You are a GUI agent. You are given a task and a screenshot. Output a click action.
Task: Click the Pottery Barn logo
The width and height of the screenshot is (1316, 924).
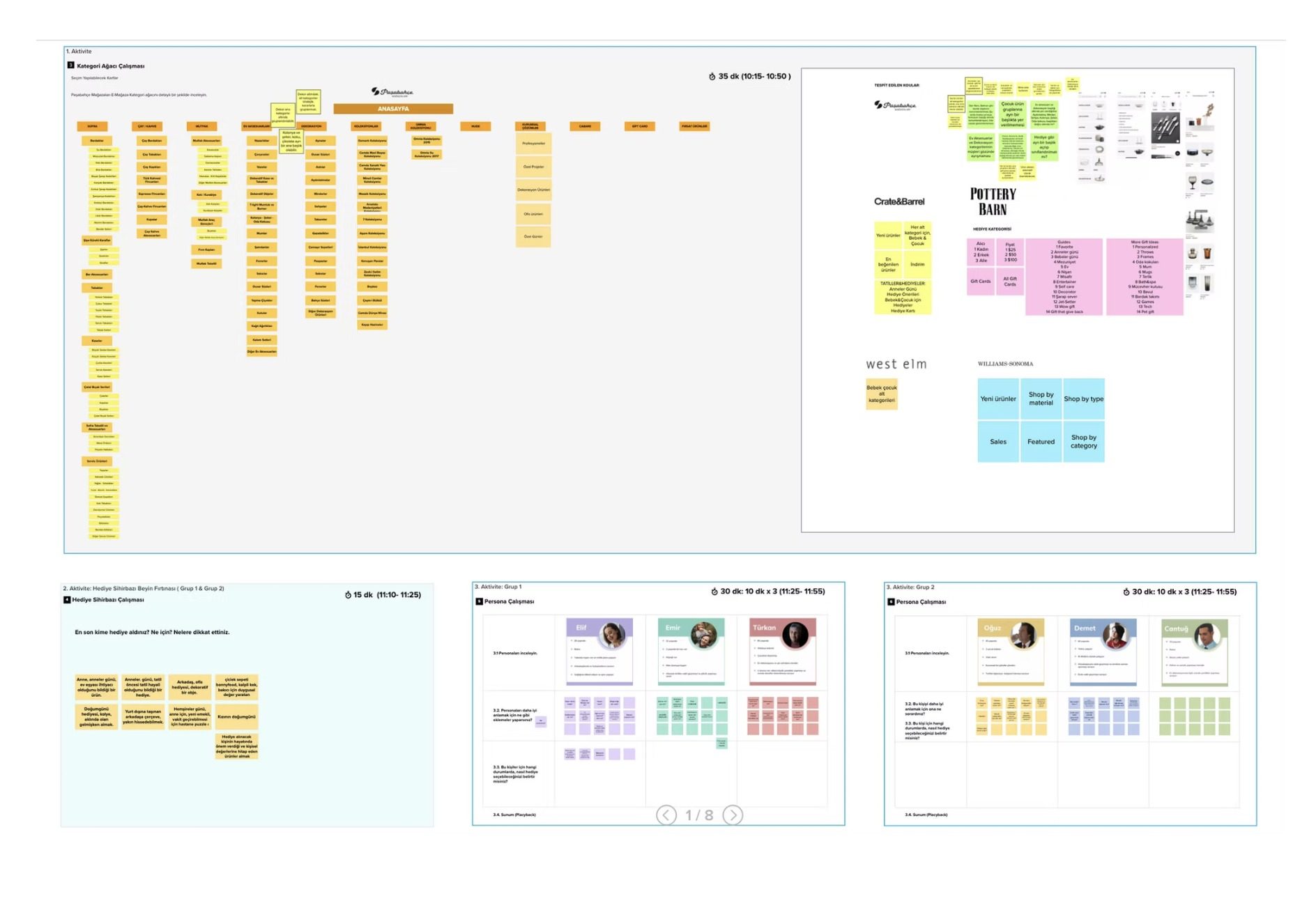[993, 201]
